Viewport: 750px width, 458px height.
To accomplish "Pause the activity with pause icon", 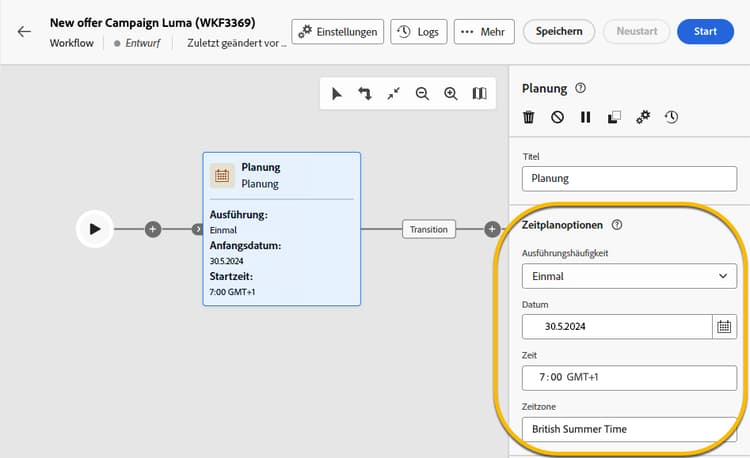I will [585, 117].
